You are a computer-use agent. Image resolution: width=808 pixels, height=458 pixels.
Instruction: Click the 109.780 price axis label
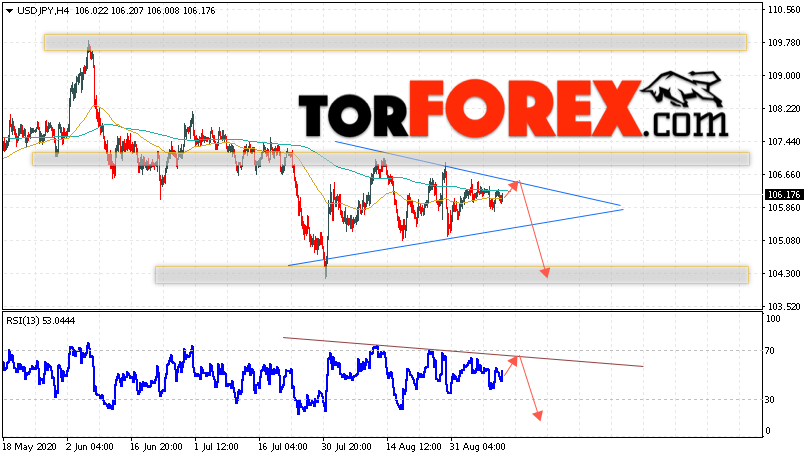pyautogui.click(x=784, y=43)
